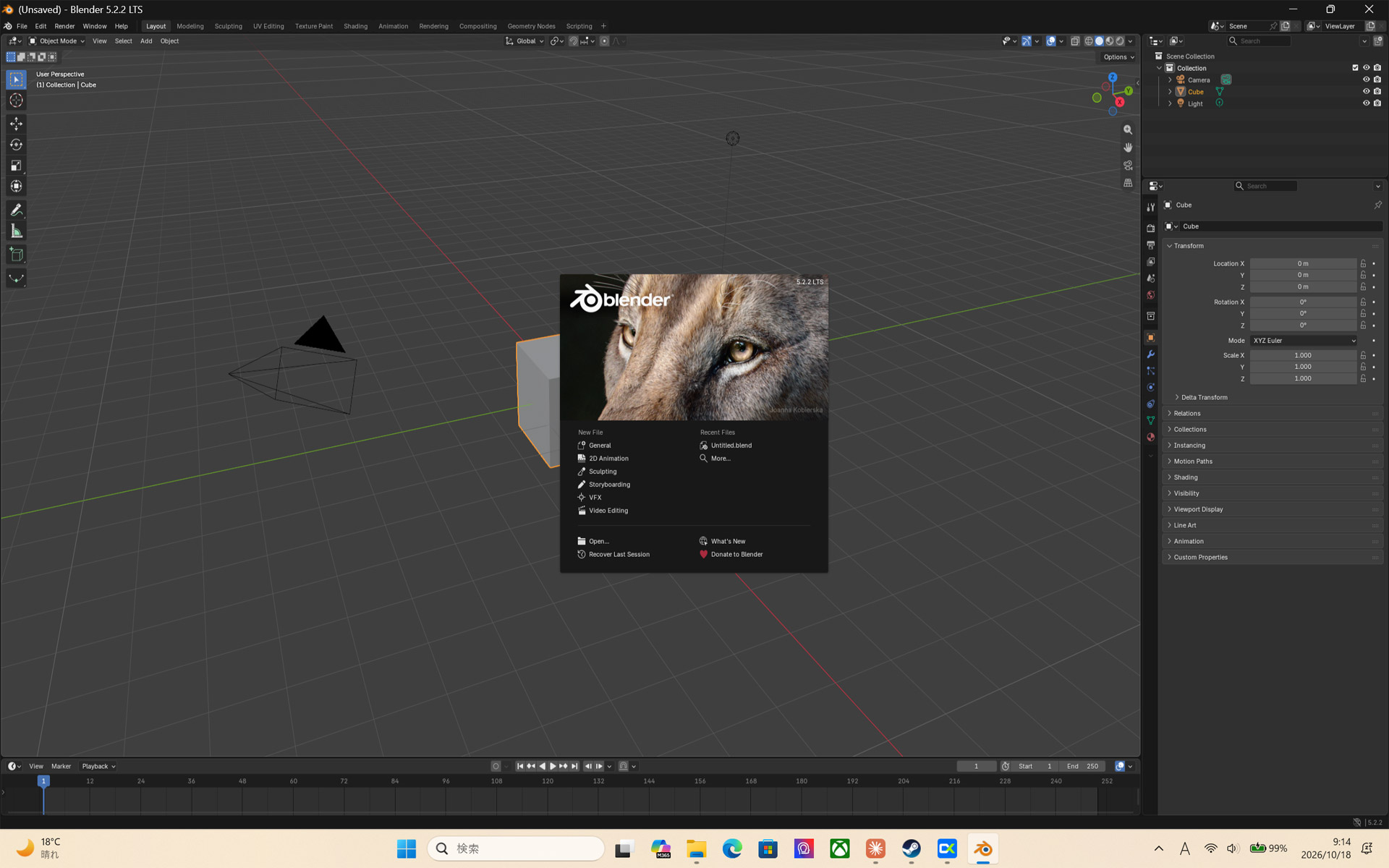
Task: Open the Tool properties tab icon
Action: click(1150, 208)
